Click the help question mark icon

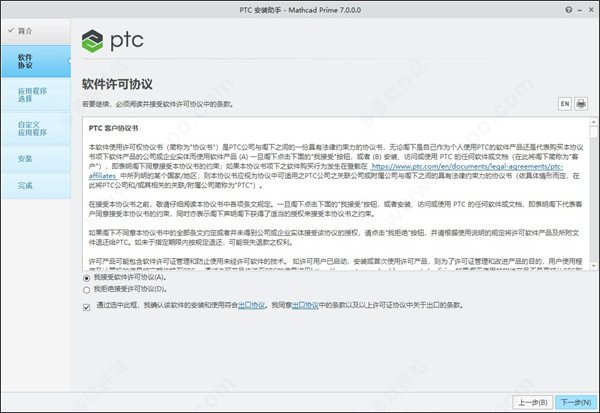click(569, 10)
